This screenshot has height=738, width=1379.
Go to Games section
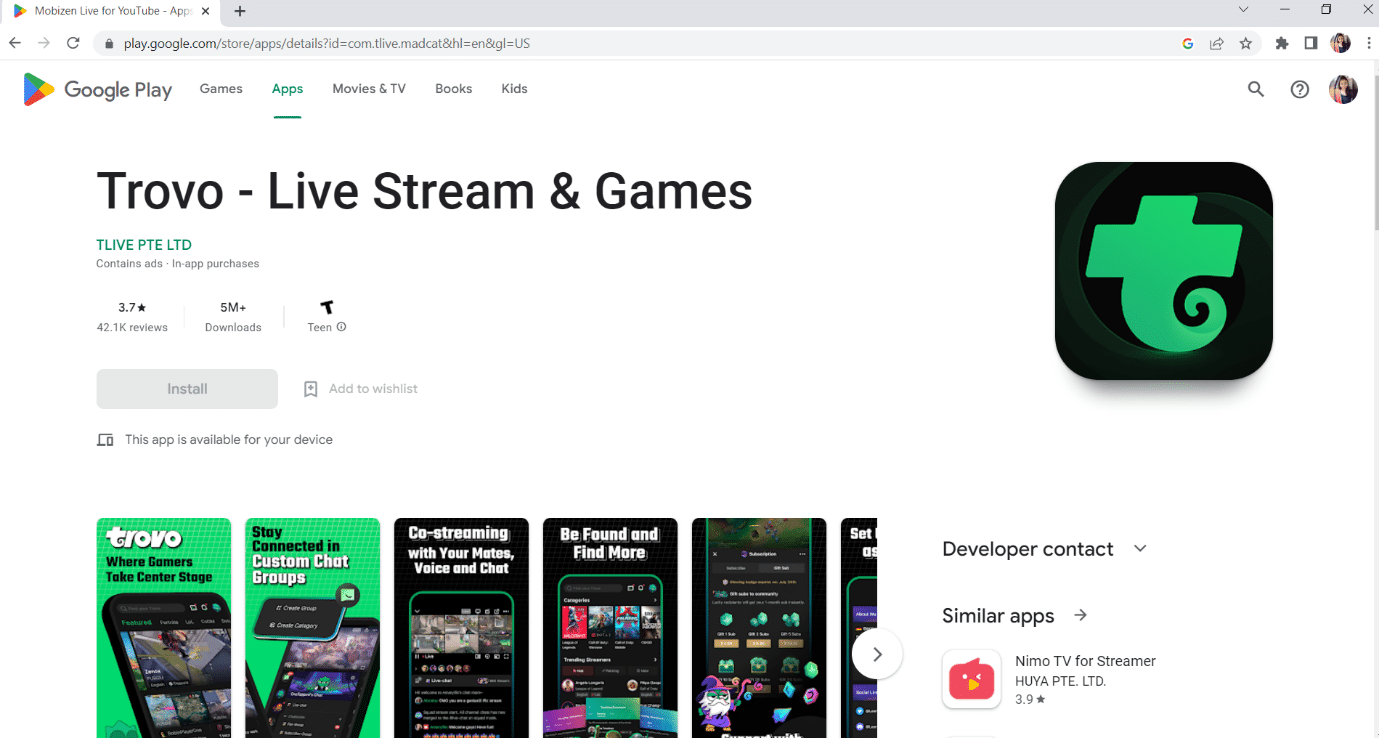(x=221, y=89)
